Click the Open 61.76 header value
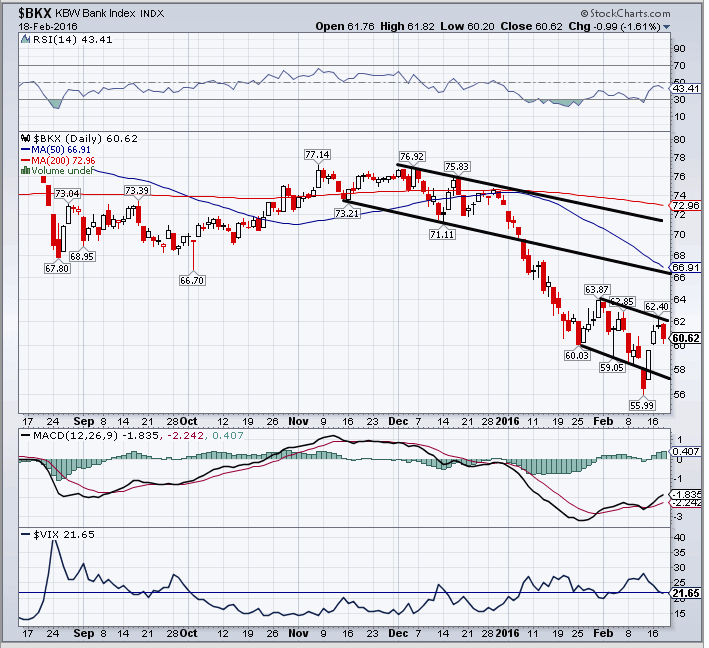The height and width of the screenshot is (648, 709). (x=345, y=26)
